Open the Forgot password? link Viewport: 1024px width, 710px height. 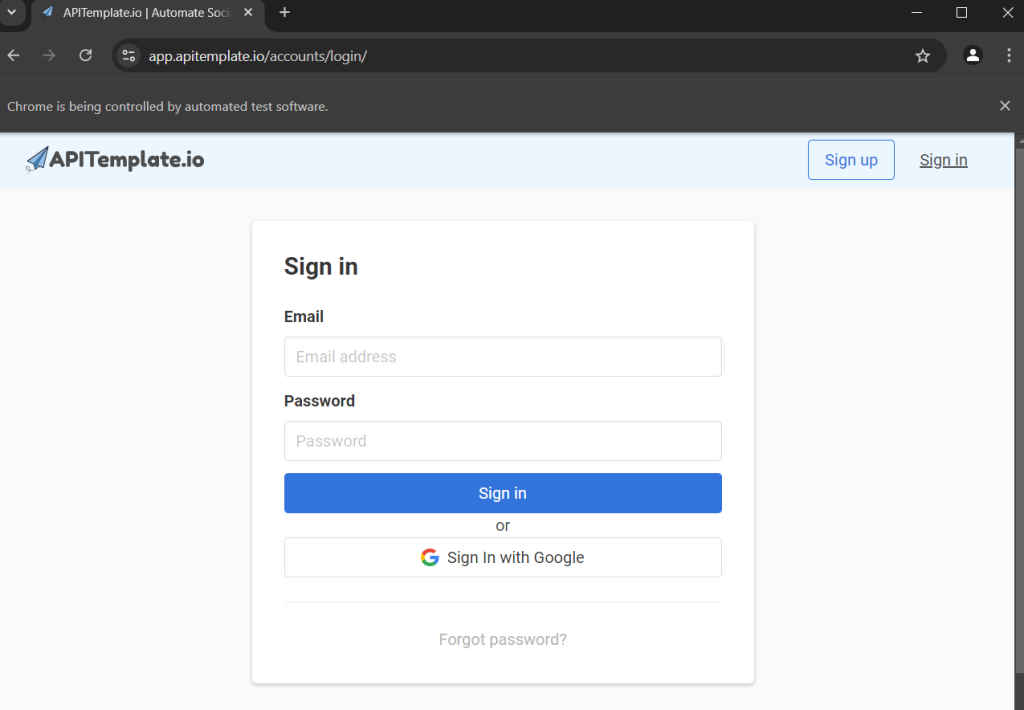502,639
